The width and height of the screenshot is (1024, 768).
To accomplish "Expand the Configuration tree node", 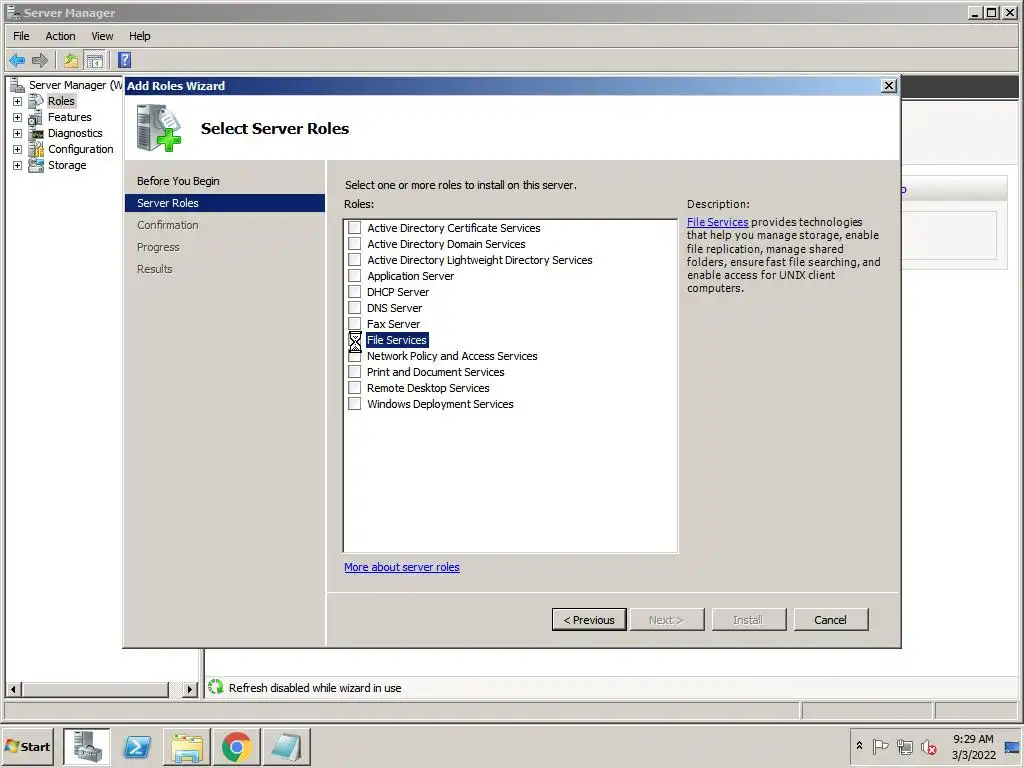I will click(18, 150).
